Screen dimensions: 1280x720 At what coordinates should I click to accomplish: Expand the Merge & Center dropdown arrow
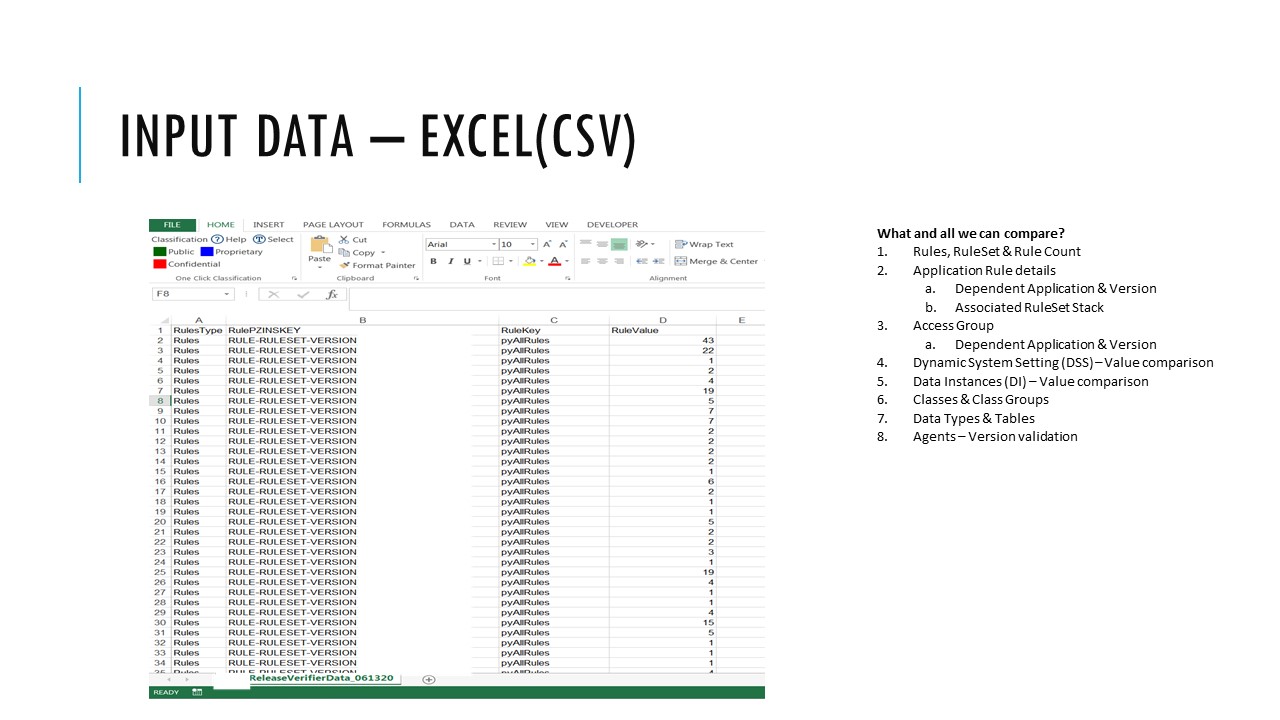[762, 261]
